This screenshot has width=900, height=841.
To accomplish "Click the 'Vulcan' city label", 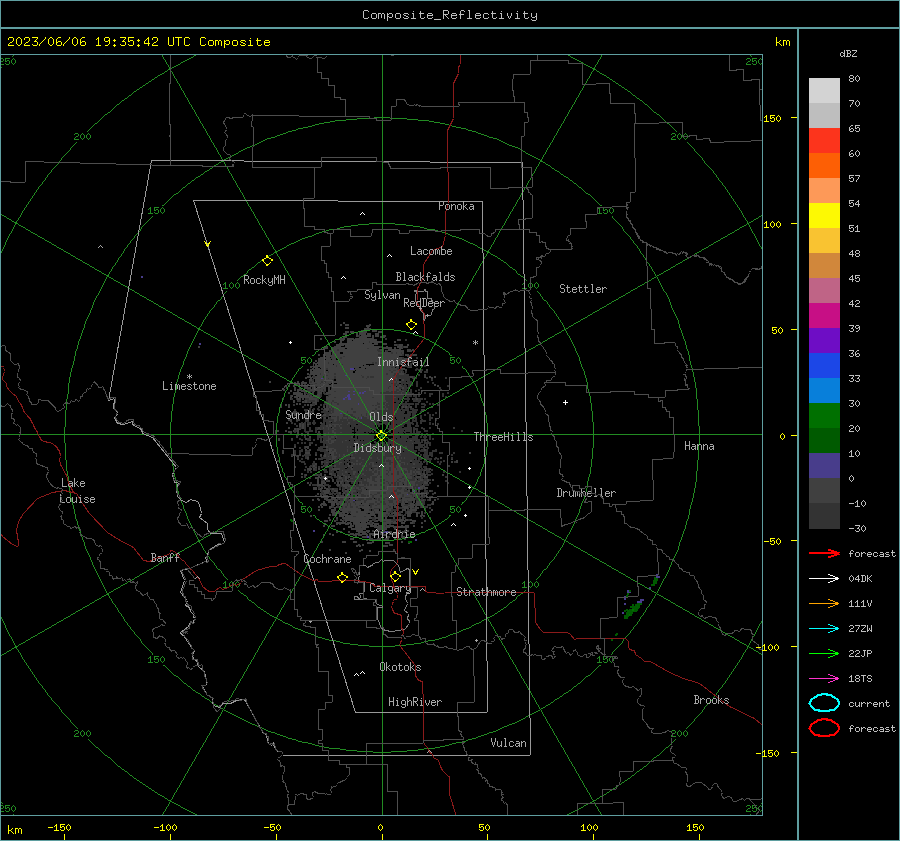I will pyautogui.click(x=508, y=743).
